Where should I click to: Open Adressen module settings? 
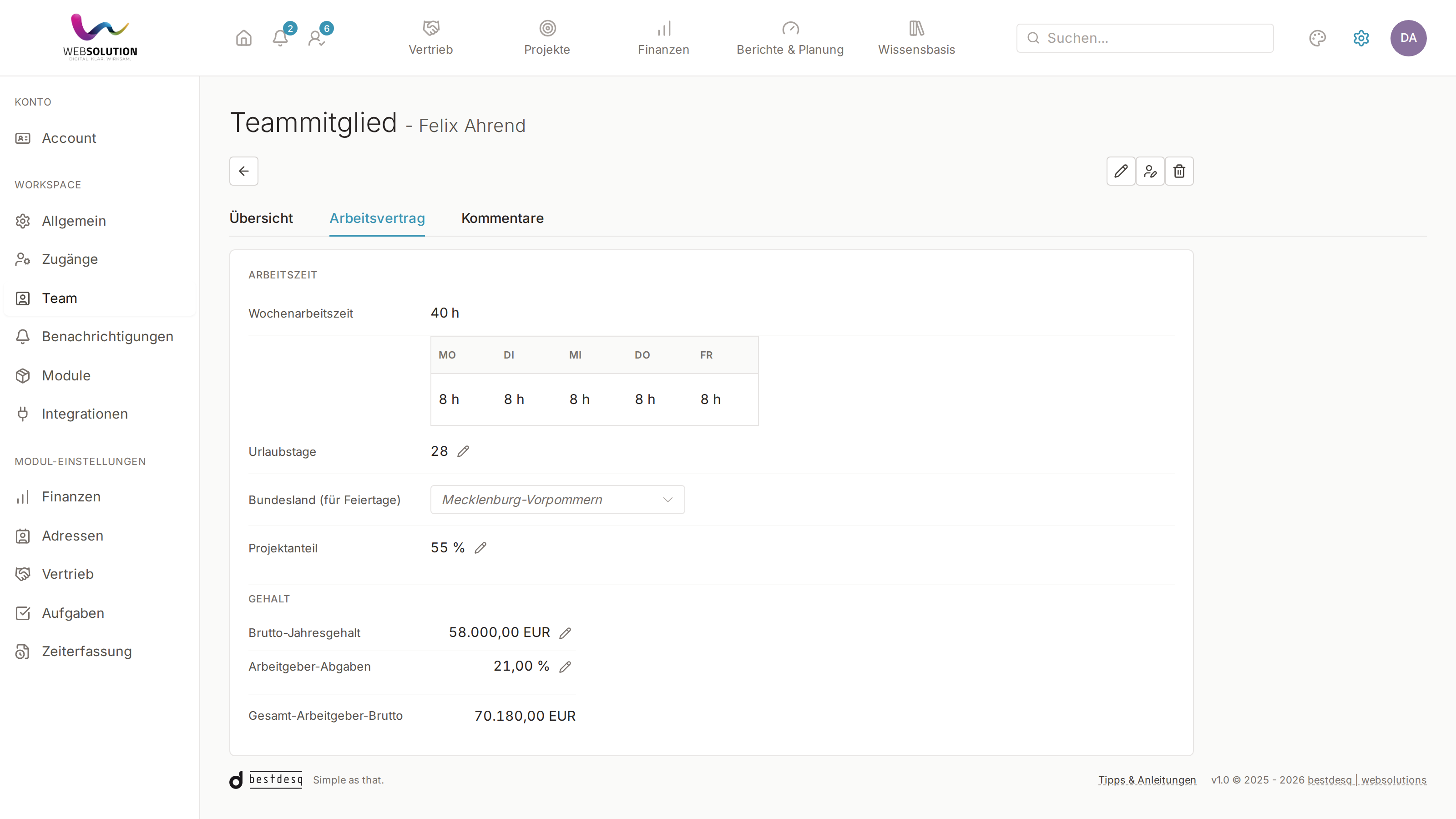coord(100,536)
